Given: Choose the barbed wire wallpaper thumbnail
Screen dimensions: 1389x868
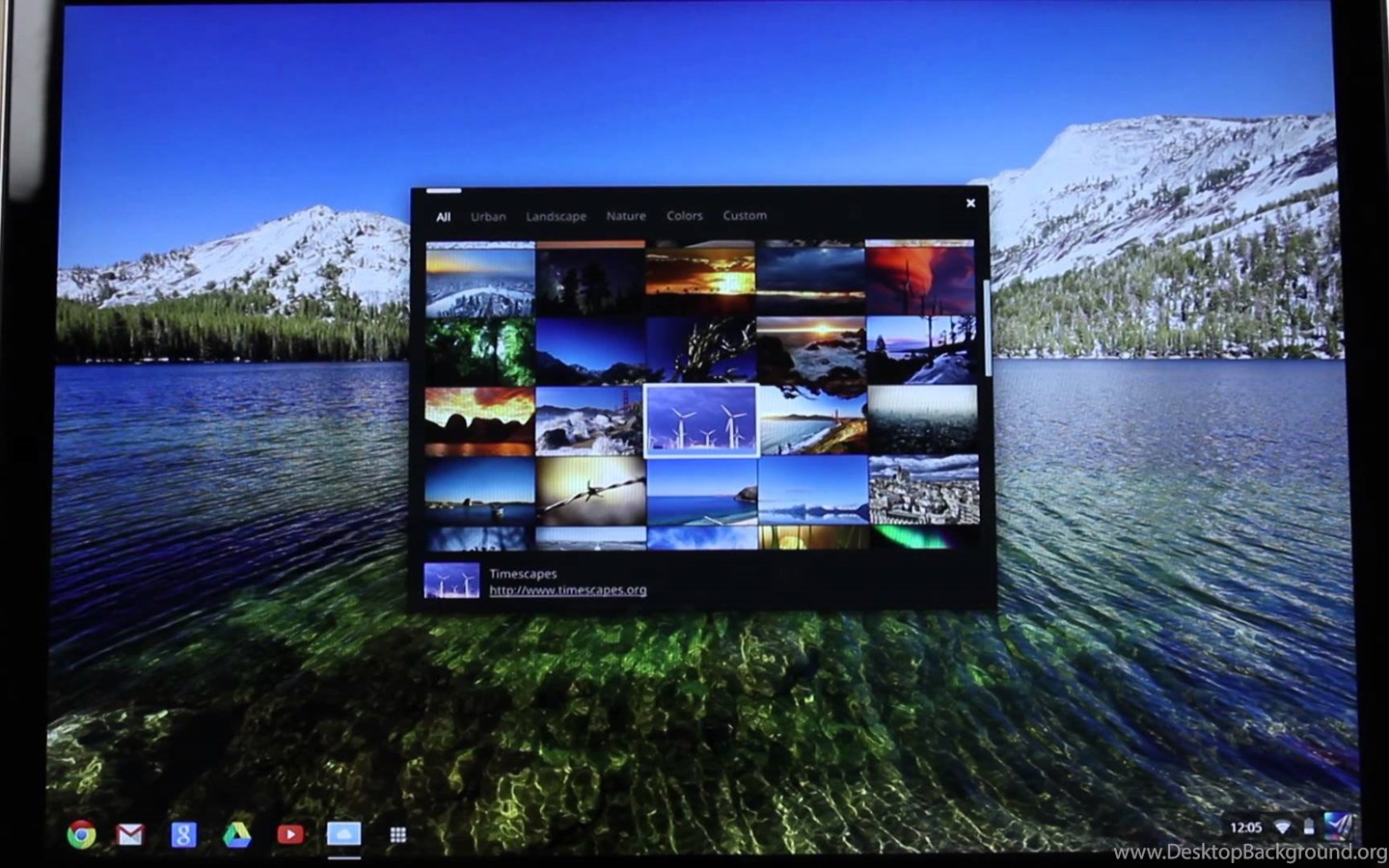Looking at the screenshot, I should coord(590,489).
